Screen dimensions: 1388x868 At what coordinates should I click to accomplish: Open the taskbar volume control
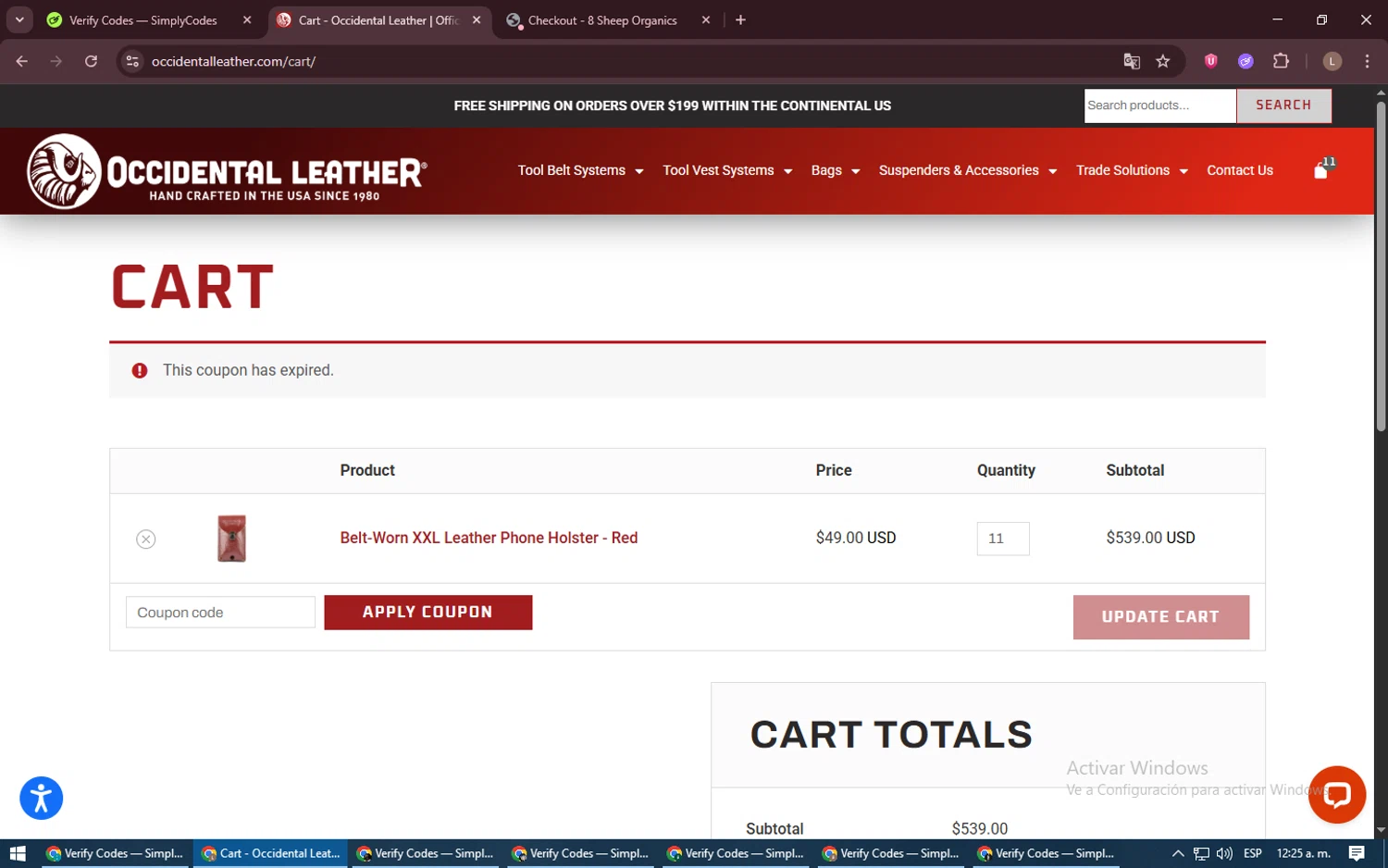pyautogui.click(x=1224, y=853)
